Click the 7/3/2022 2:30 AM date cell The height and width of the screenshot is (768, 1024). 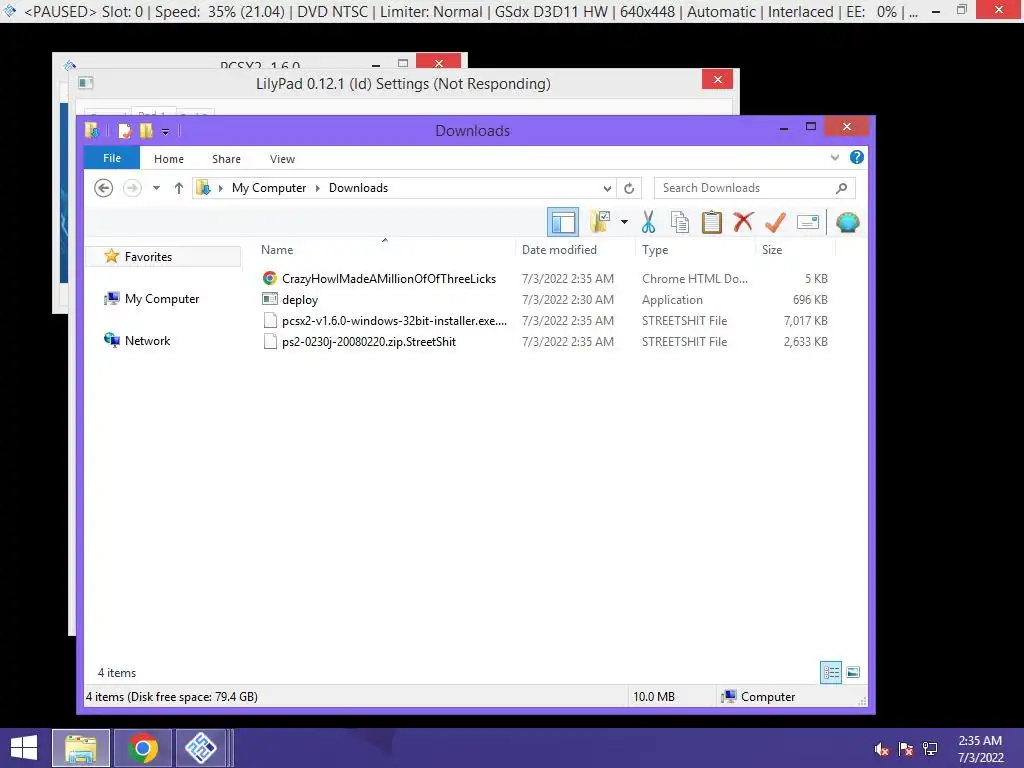(x=568, y=300)
